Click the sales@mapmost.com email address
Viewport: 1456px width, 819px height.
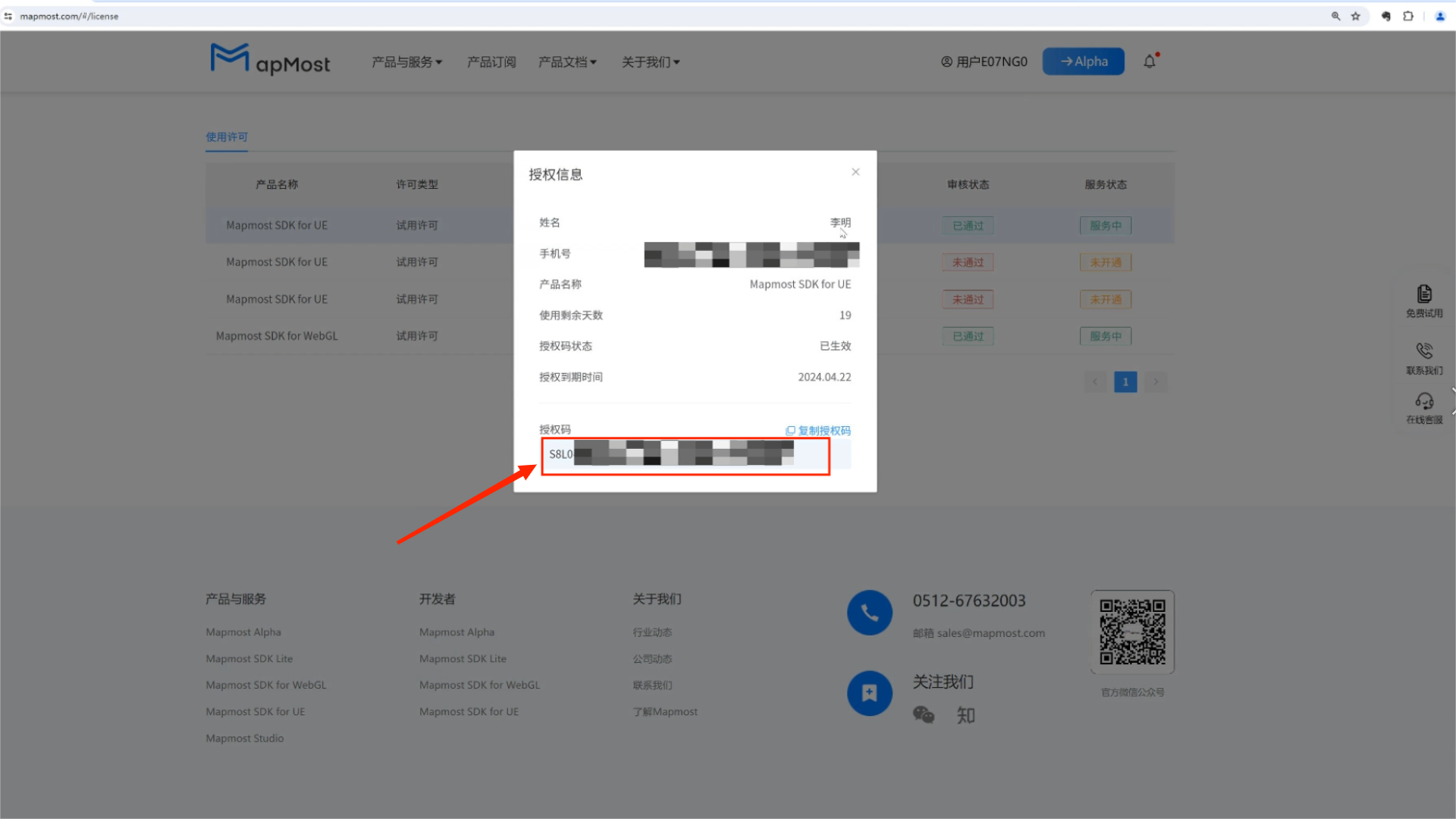tap(991, 633)
